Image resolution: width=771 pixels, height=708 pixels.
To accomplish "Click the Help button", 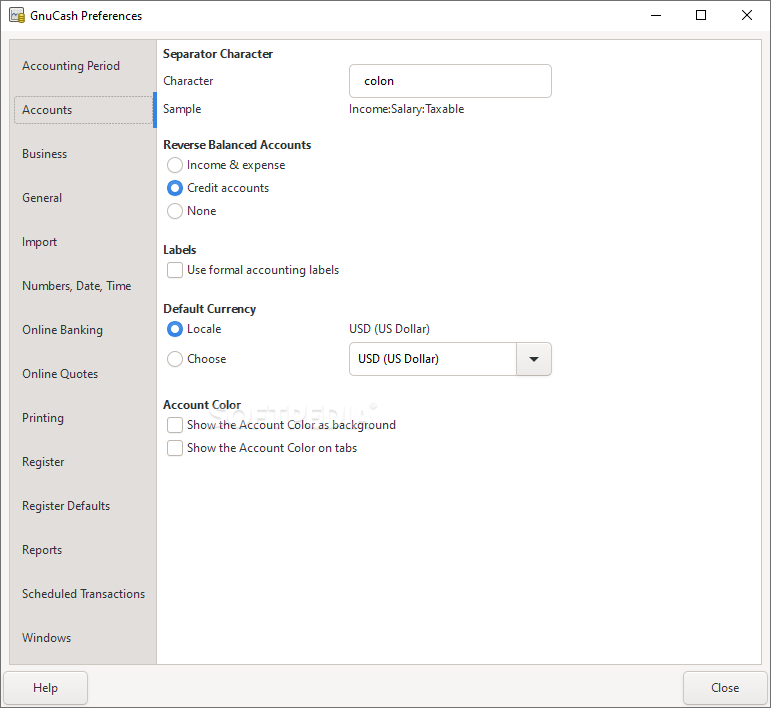I will coord(46,688).
